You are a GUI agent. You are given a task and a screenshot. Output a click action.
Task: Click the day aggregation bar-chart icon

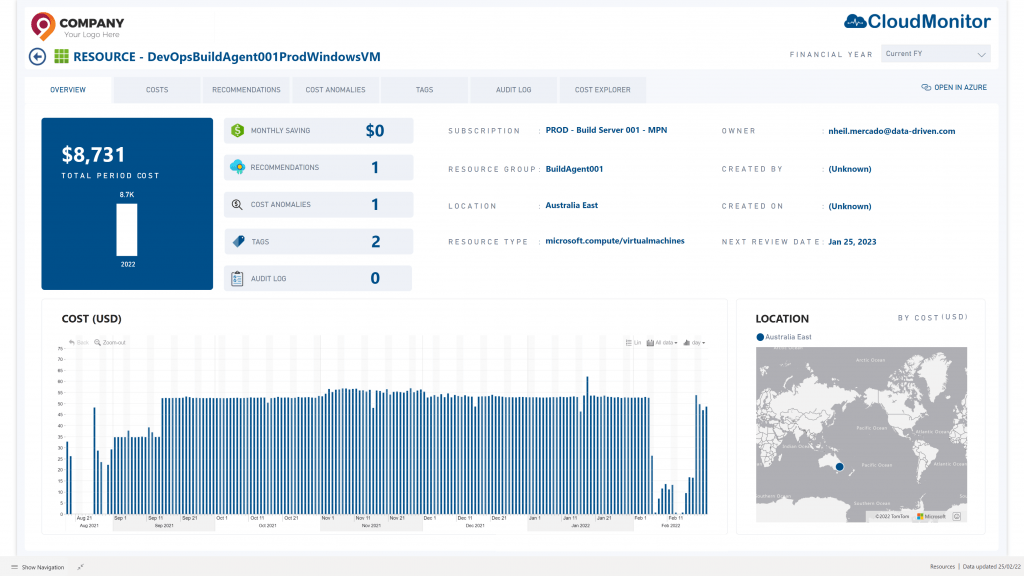[686, 342]
